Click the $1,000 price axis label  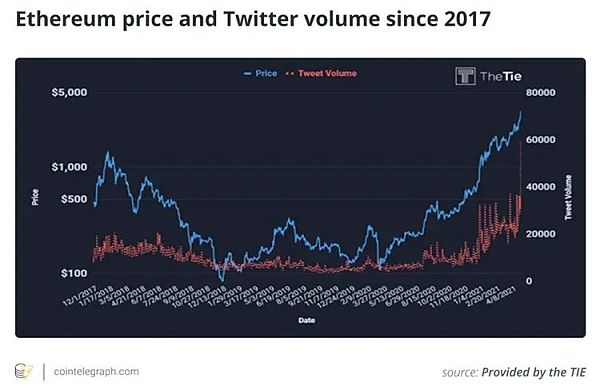(x=69, y=167)
